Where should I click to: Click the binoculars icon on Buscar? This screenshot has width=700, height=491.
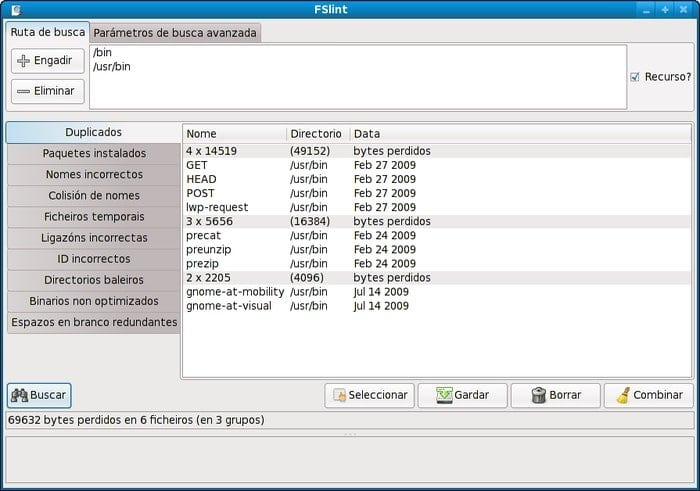click(x=19, y=395)
